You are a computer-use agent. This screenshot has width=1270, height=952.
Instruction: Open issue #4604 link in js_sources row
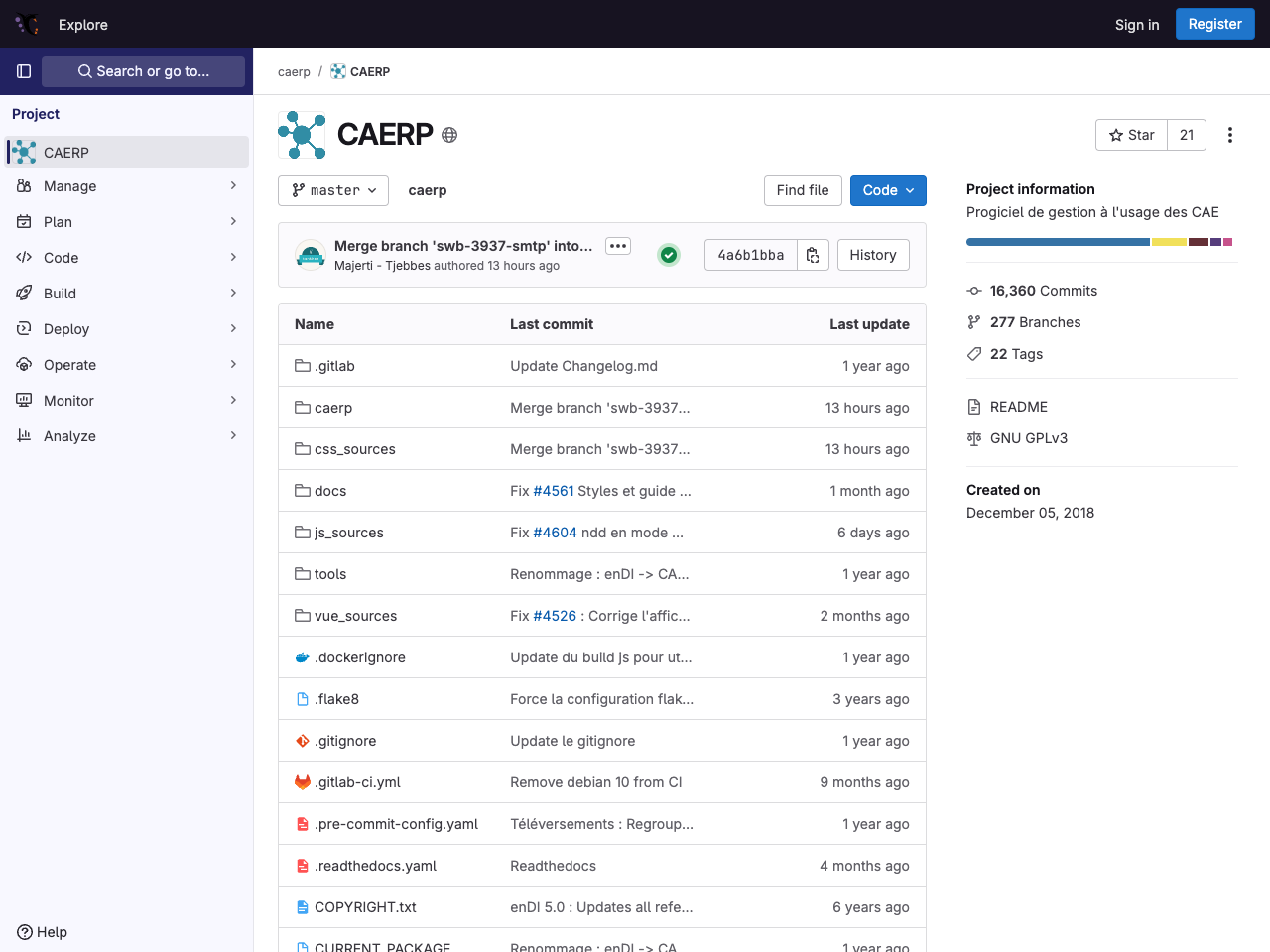pyautogui.click(x=555, y=533)
